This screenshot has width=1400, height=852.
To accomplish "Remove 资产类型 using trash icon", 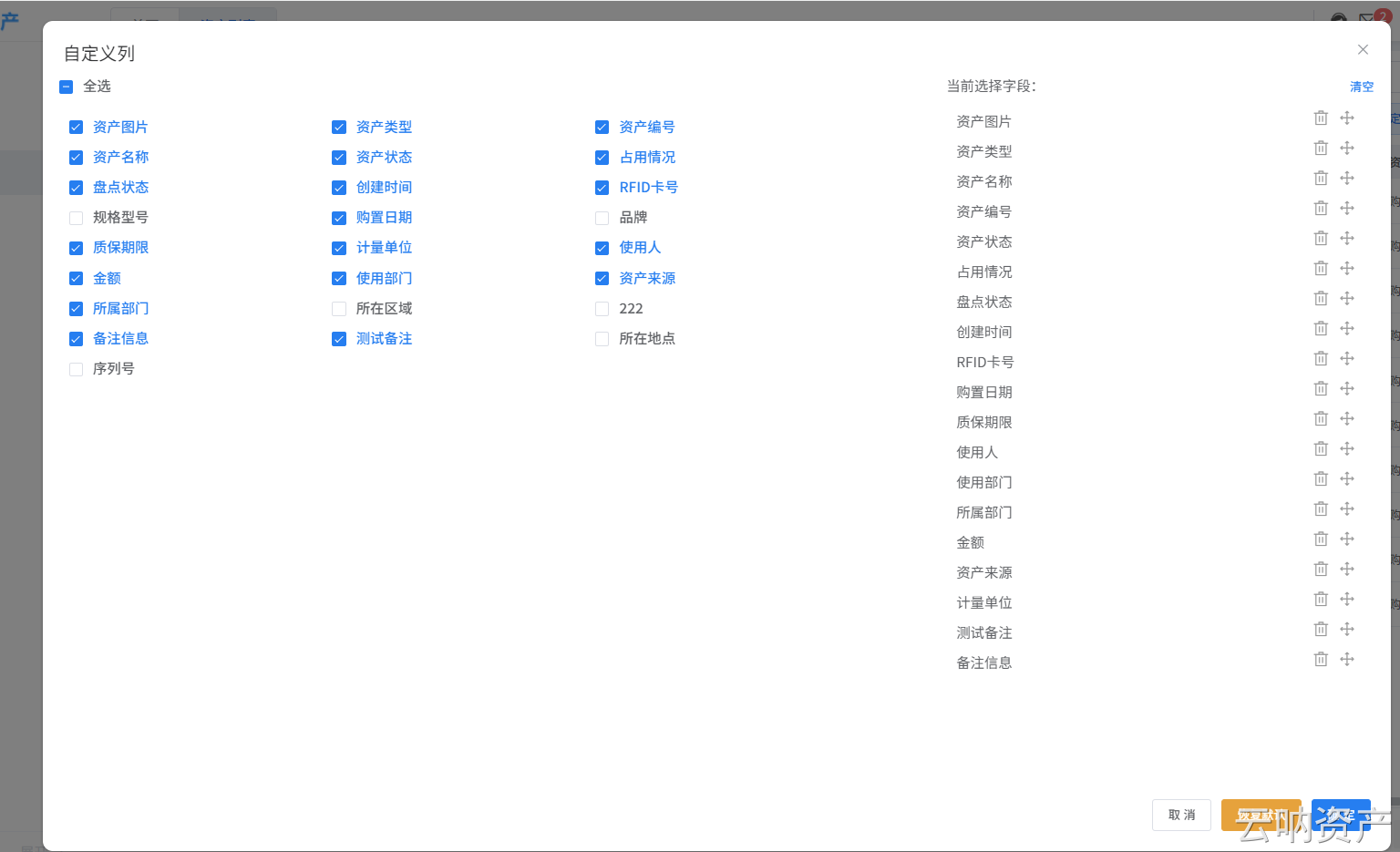I will (x=1321, y=148).
